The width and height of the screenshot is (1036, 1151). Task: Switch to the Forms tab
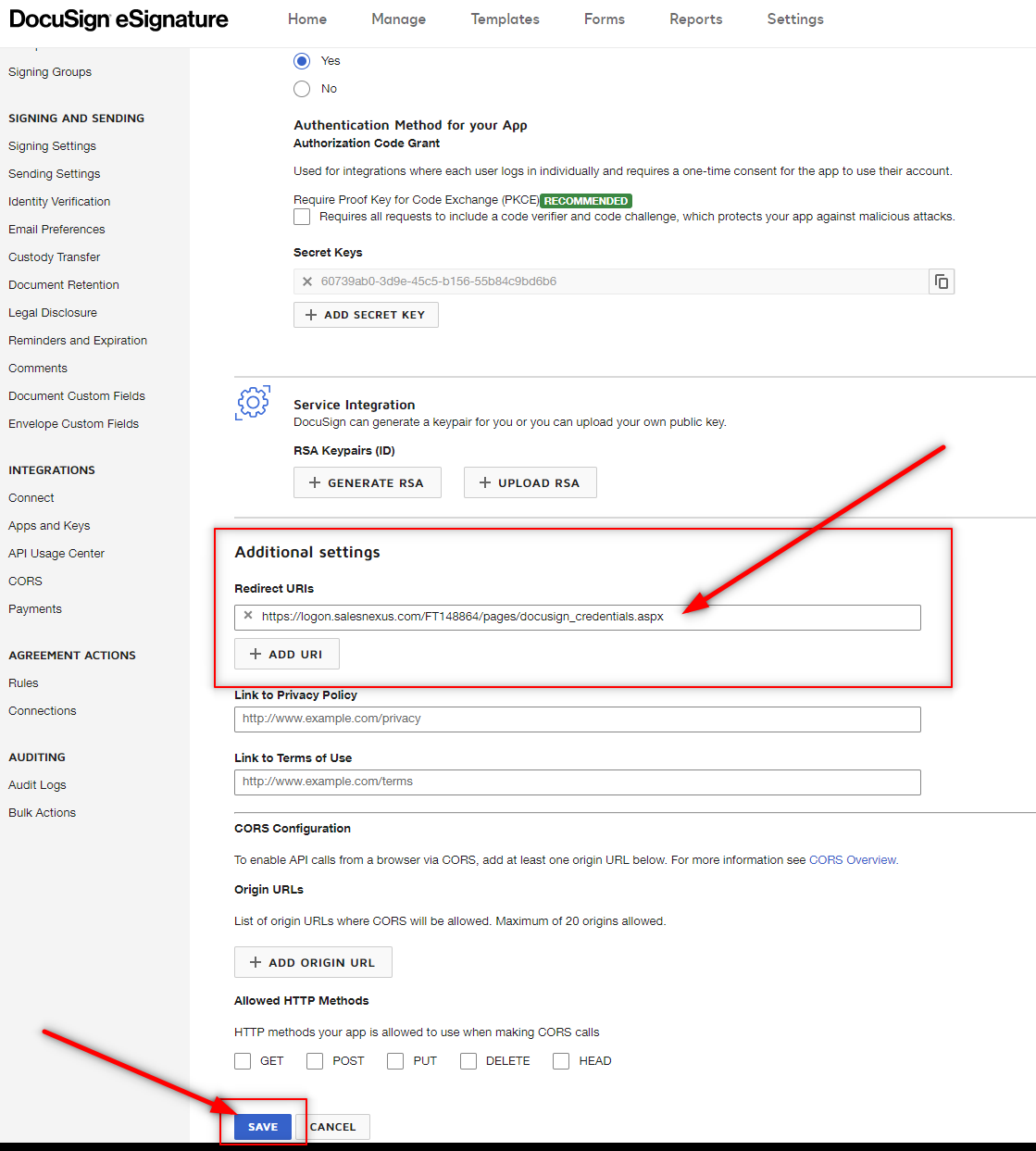coord(605,19)
